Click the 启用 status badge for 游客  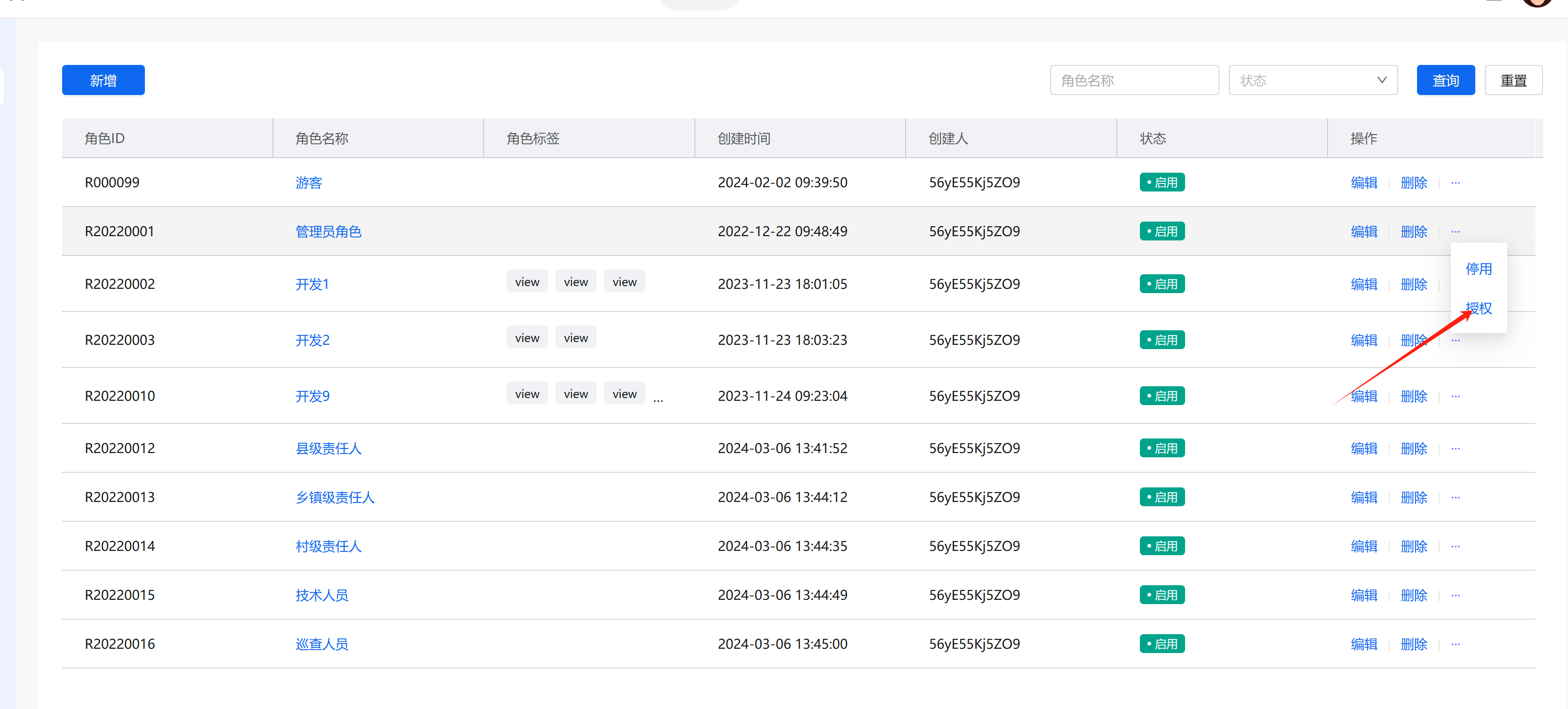pyautogui.click(x=1162, y=183)
